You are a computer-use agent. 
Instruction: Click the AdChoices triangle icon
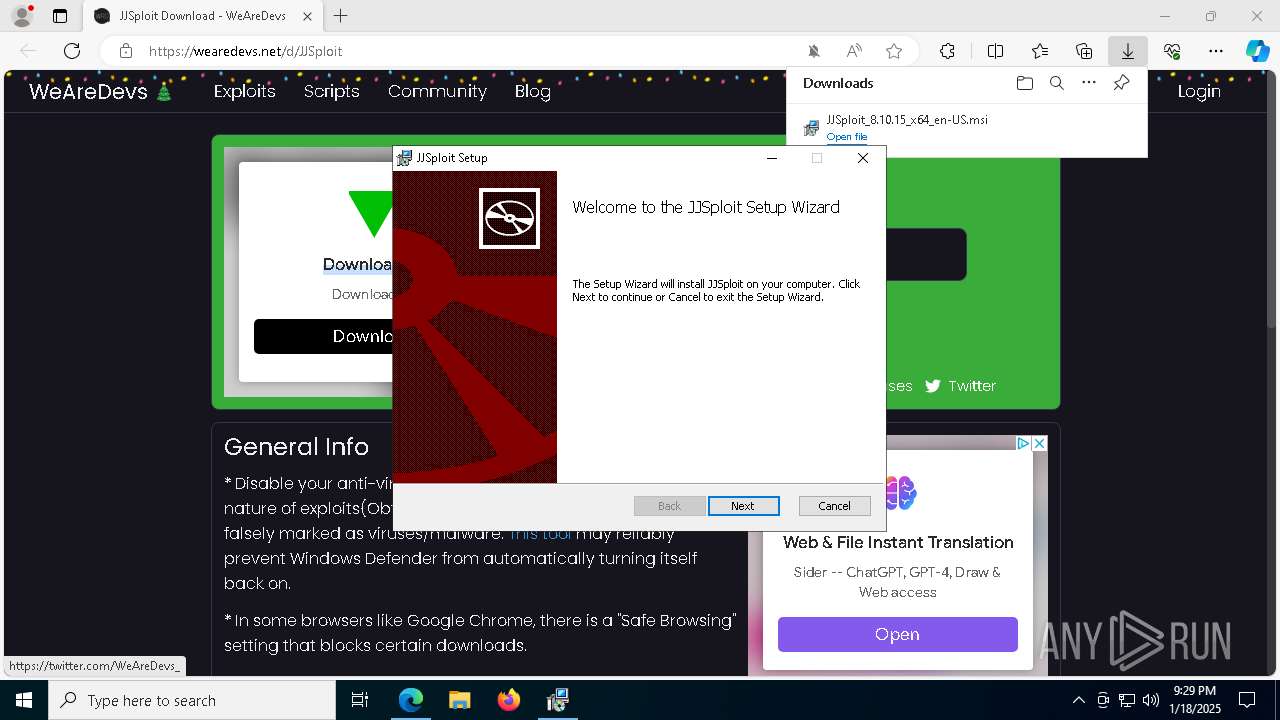[x=1024, y=443]
